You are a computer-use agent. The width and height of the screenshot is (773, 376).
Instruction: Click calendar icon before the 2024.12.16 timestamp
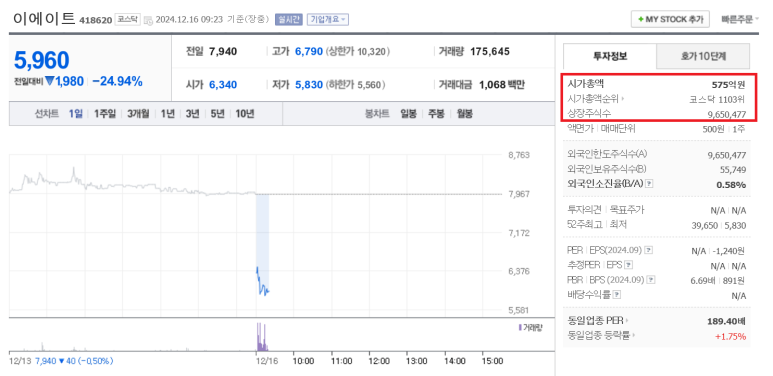(148, 20)
